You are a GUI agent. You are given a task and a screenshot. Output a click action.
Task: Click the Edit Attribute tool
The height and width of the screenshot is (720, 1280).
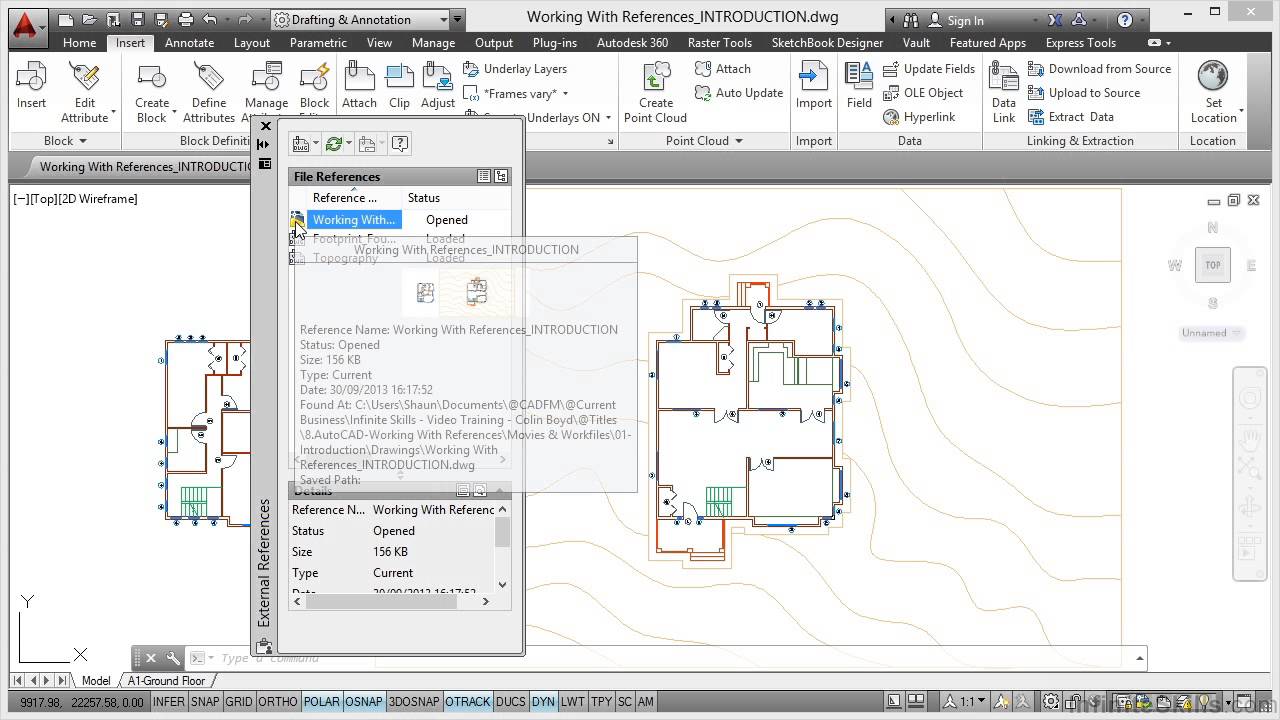(x=85, y=92)
